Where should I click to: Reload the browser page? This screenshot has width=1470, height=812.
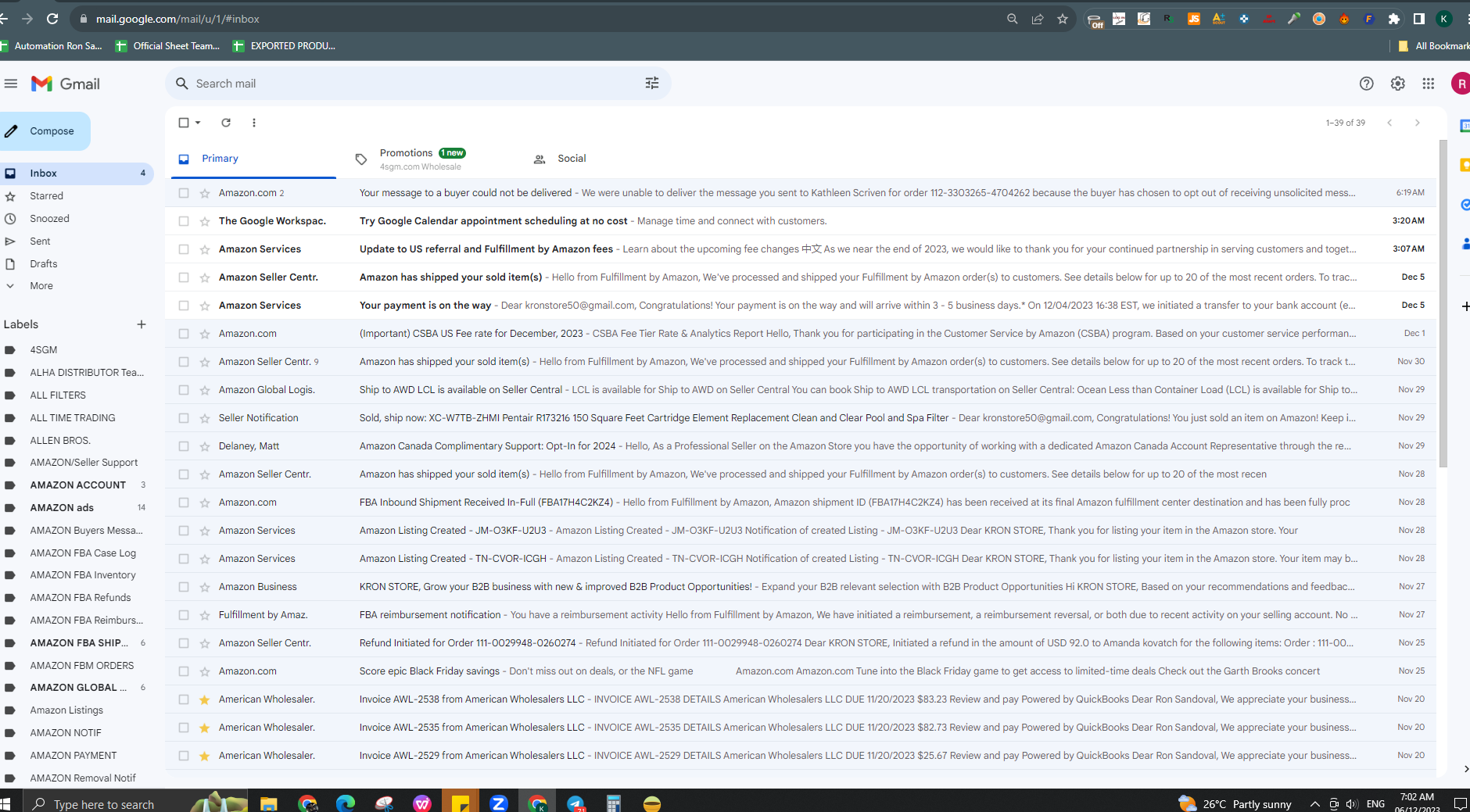coord(52,19)
